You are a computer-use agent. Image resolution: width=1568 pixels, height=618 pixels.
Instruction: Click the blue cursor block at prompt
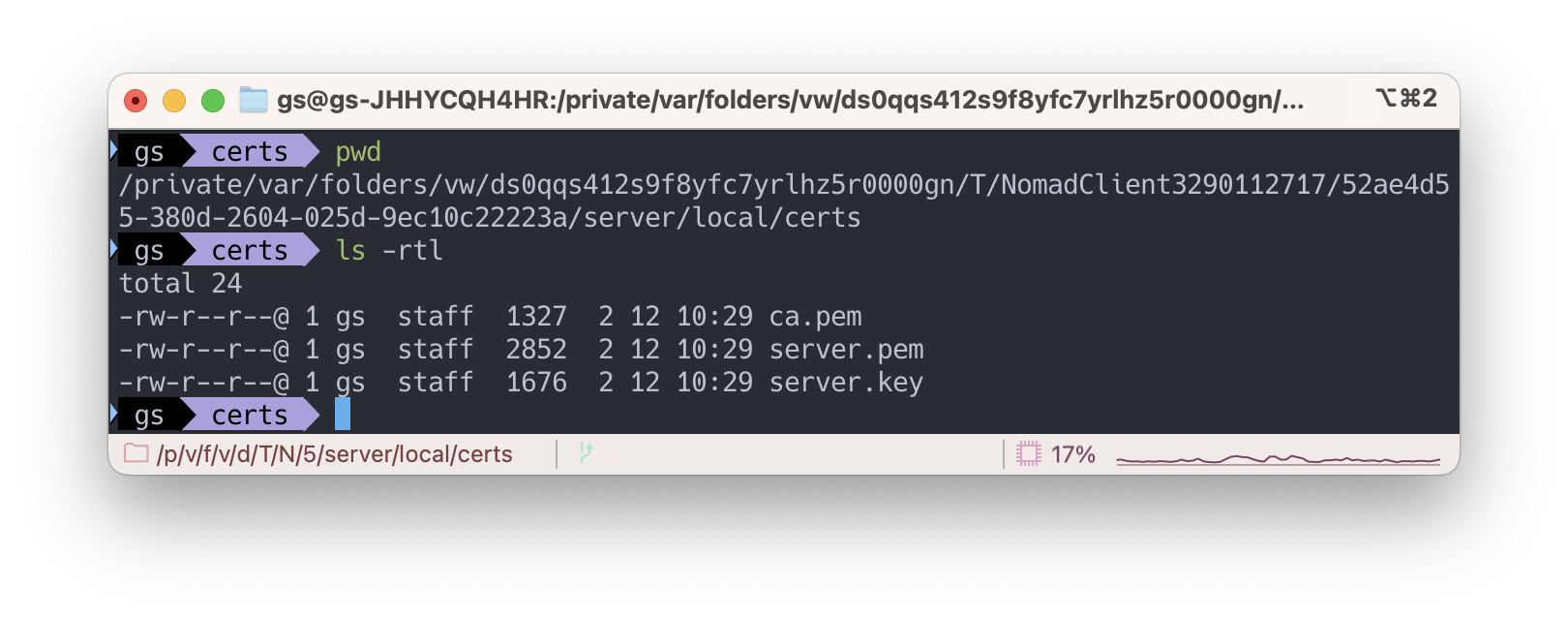coord(343,415)
